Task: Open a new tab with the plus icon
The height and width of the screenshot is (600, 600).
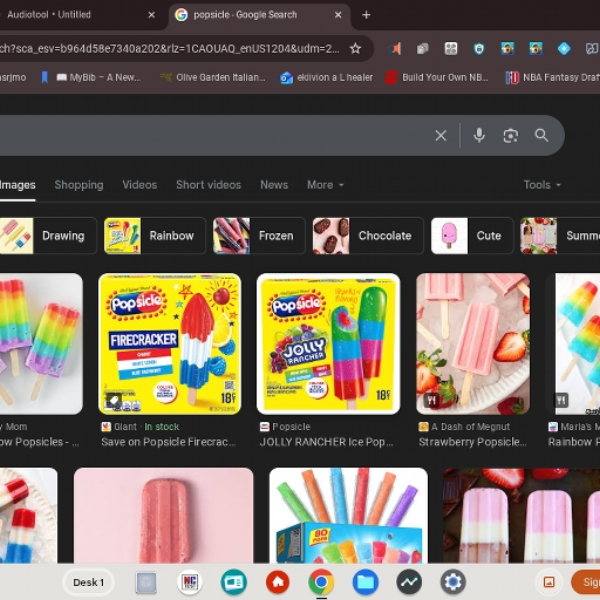Action: coord(366,15)
